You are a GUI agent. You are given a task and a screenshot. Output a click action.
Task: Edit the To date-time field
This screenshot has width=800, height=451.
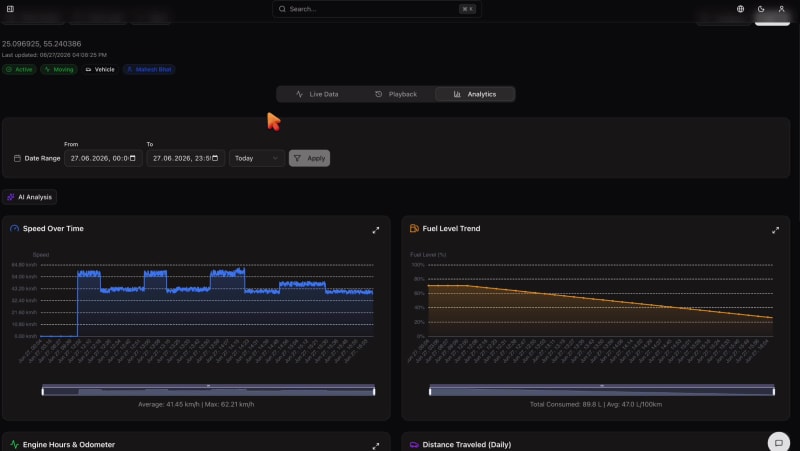(x=186, y=158)
